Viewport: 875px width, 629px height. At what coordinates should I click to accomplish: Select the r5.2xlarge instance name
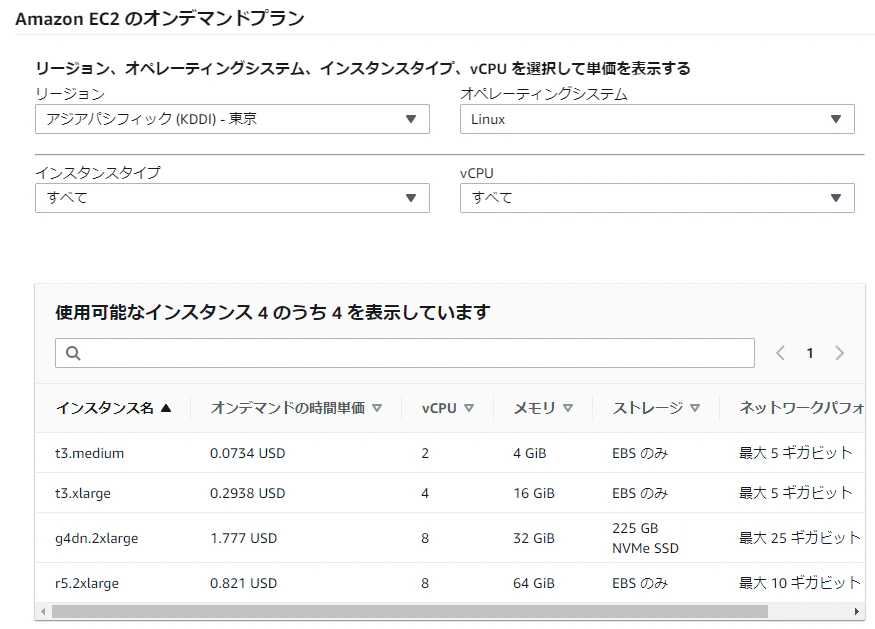click(x=86, y=583)
